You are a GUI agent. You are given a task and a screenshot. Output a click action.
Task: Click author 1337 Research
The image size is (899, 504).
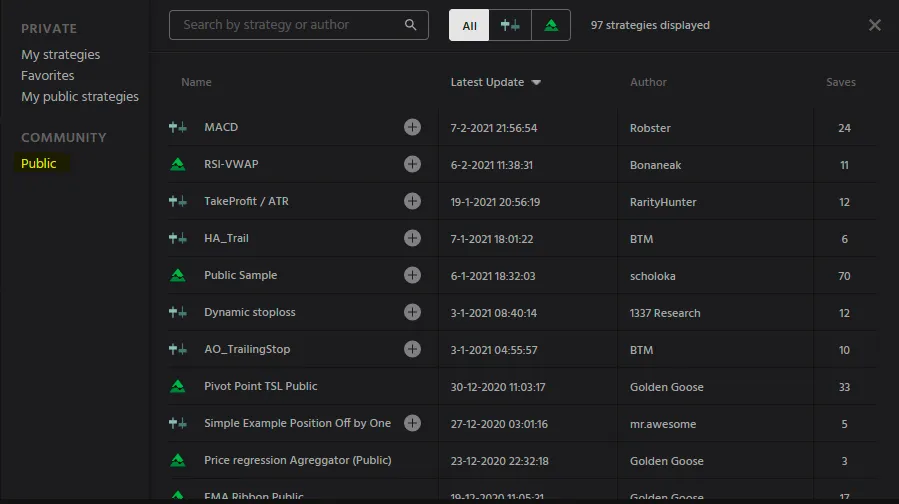click(665, 313)
